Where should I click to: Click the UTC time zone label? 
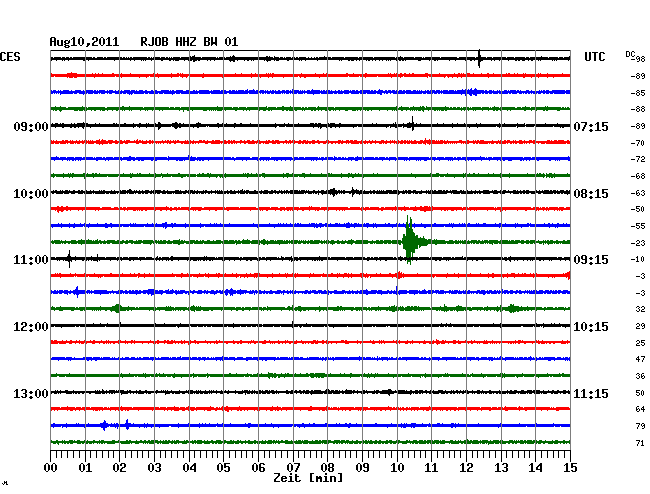click(594, 57)
